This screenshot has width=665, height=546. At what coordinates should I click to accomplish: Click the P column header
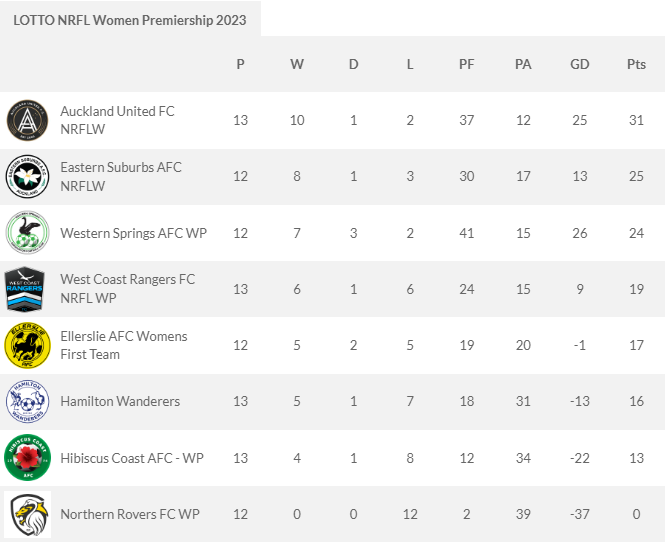point(240,64)
